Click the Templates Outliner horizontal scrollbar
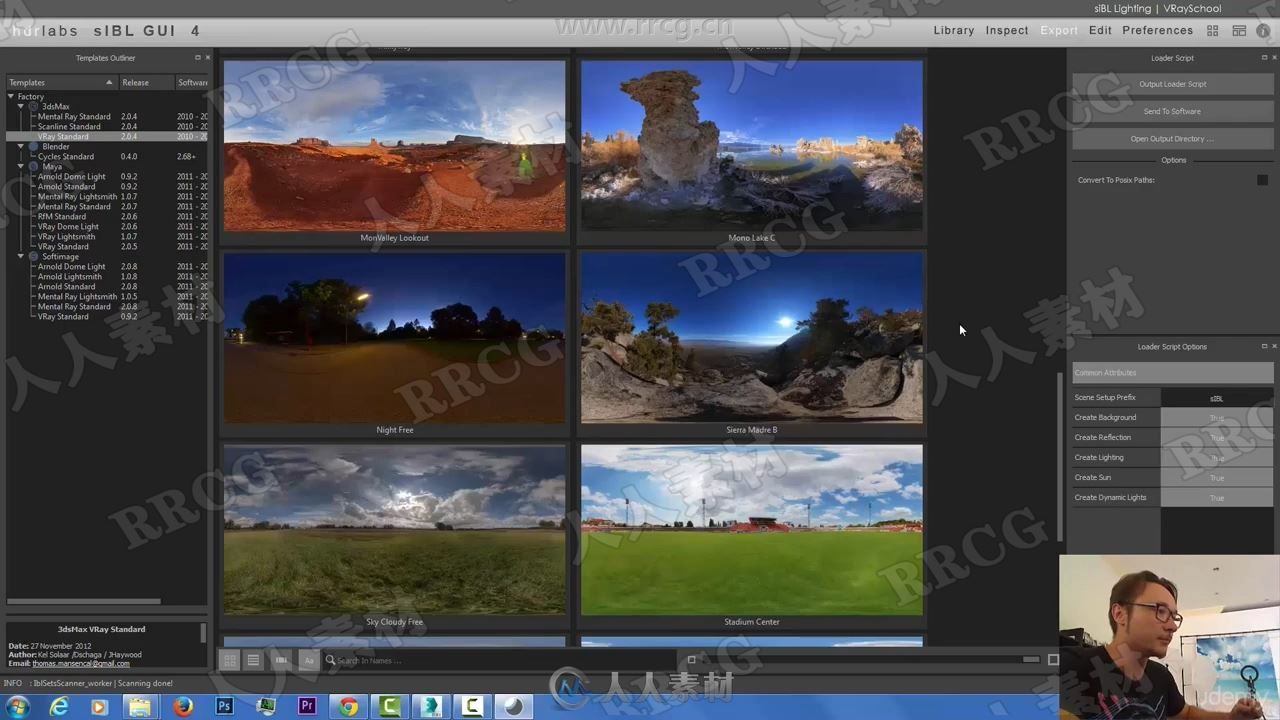1280x720 pixels. 85,601
